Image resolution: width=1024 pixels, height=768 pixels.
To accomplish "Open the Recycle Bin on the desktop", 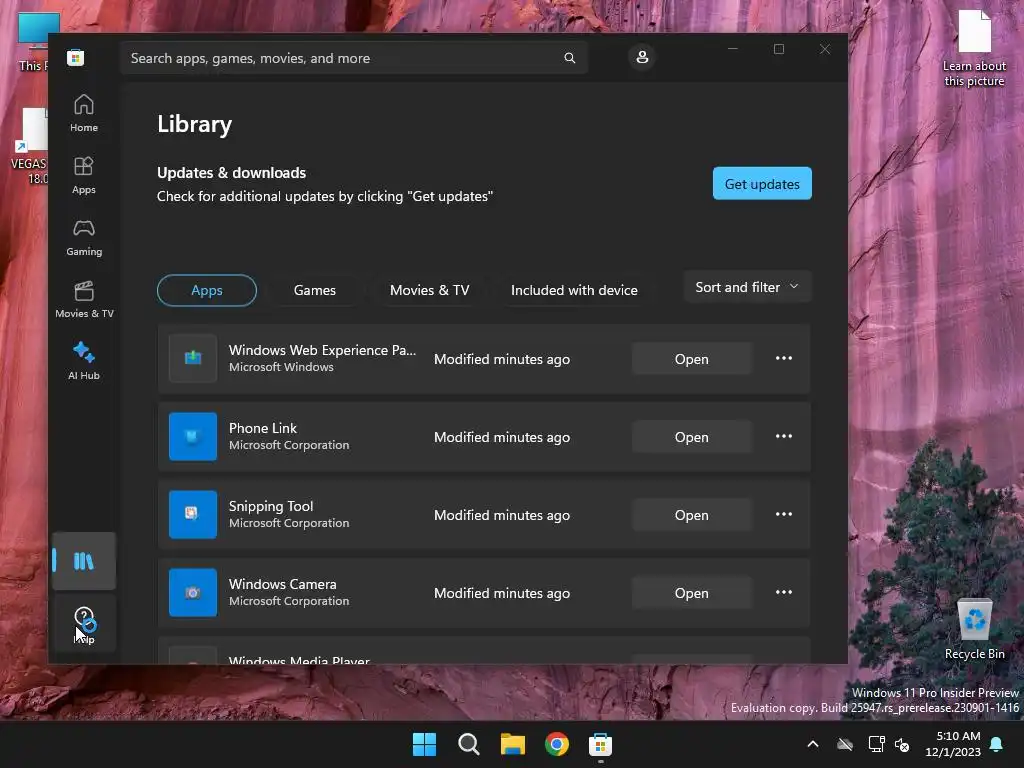I will point(974,628).
